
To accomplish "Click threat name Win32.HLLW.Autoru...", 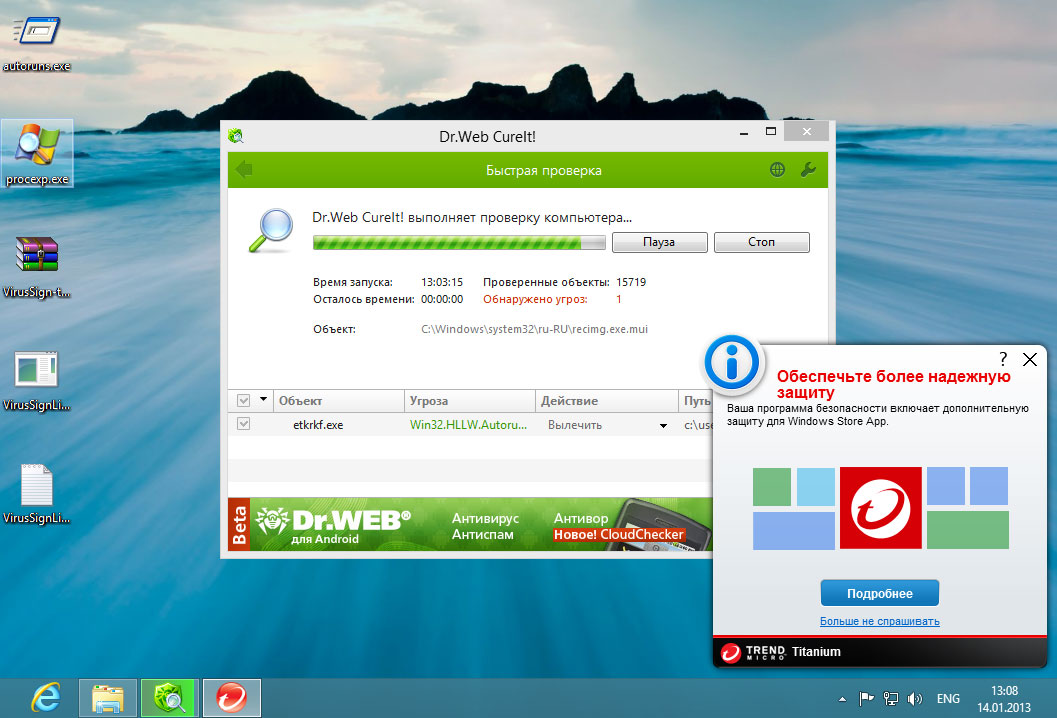I will coord(469,425).
